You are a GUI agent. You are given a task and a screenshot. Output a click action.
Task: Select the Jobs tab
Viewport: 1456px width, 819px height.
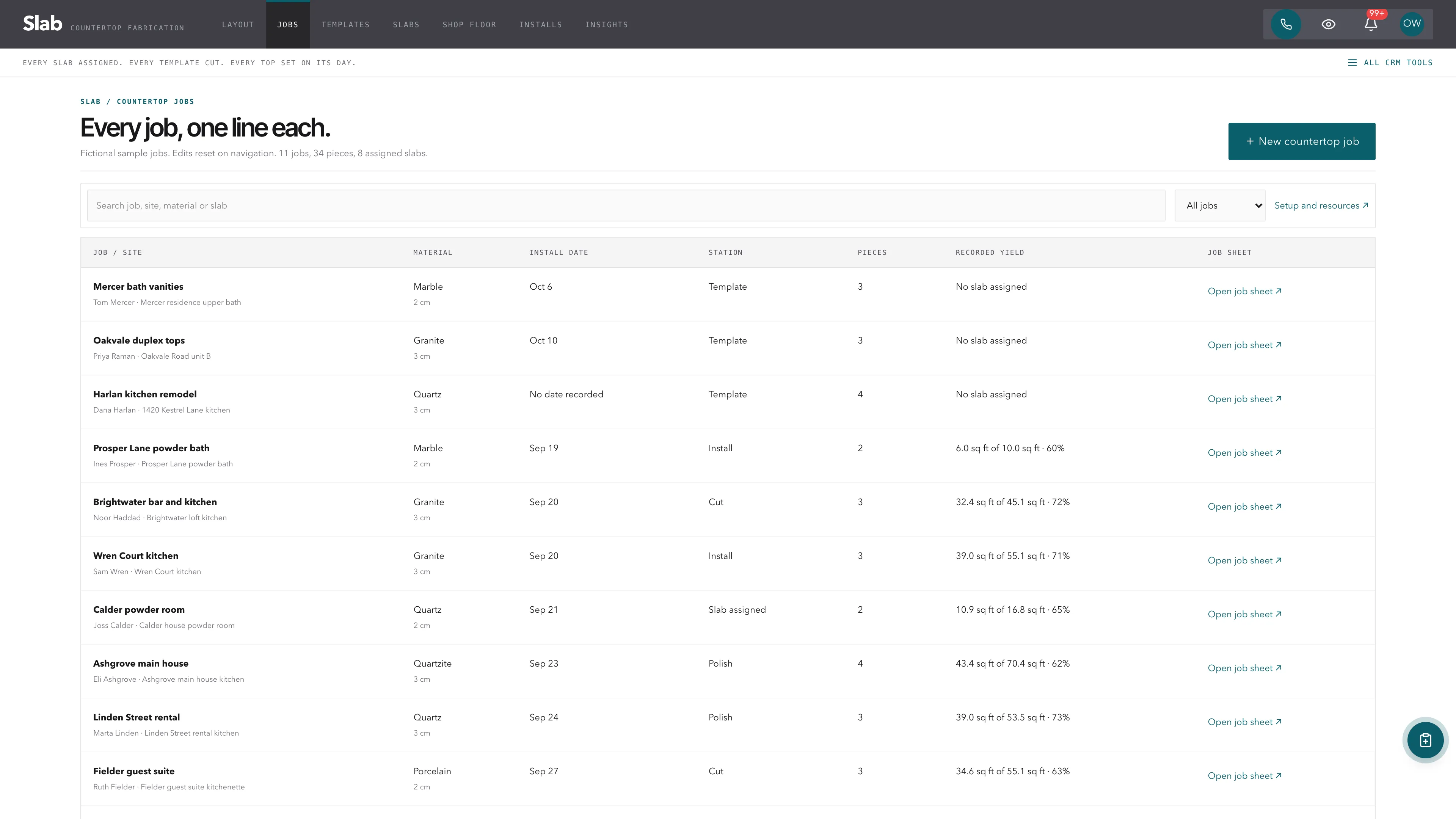click(288, 24)
